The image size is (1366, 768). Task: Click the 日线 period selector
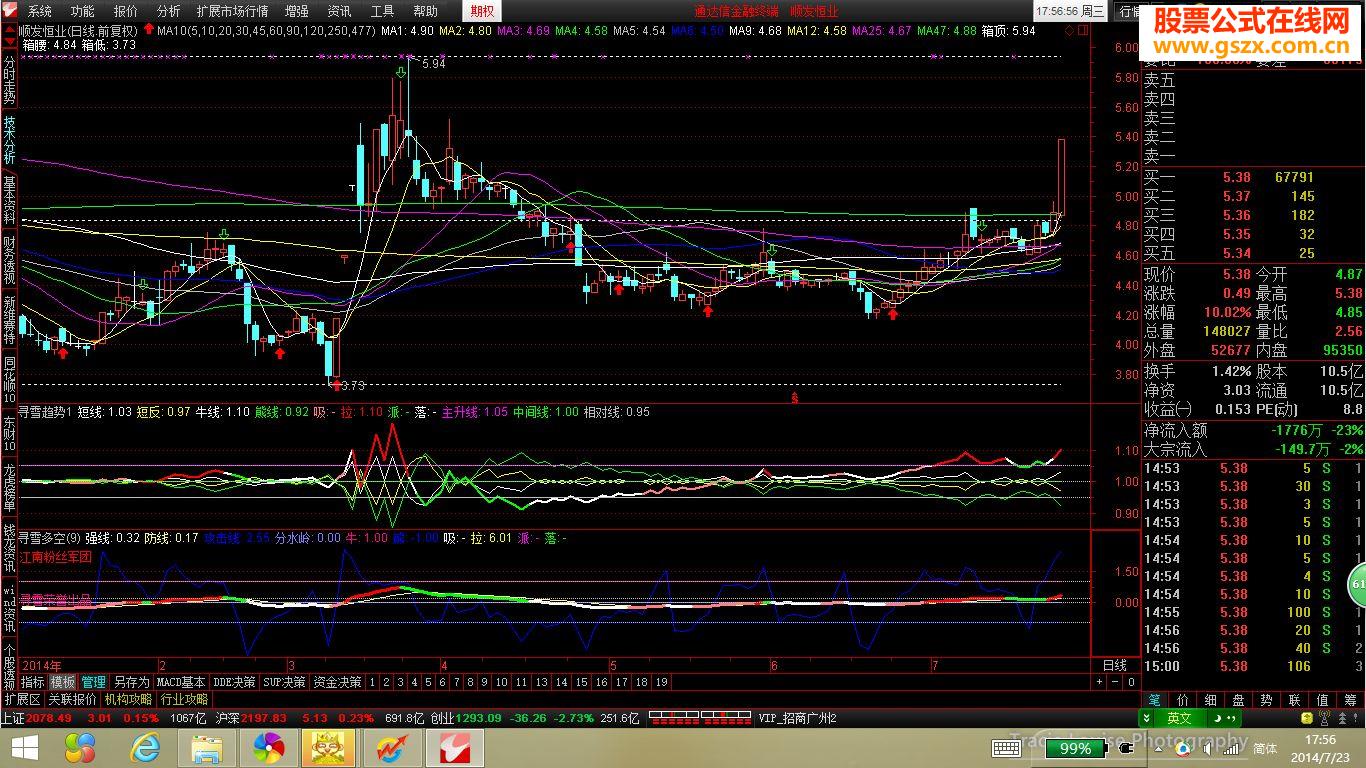pos(1115,665)
